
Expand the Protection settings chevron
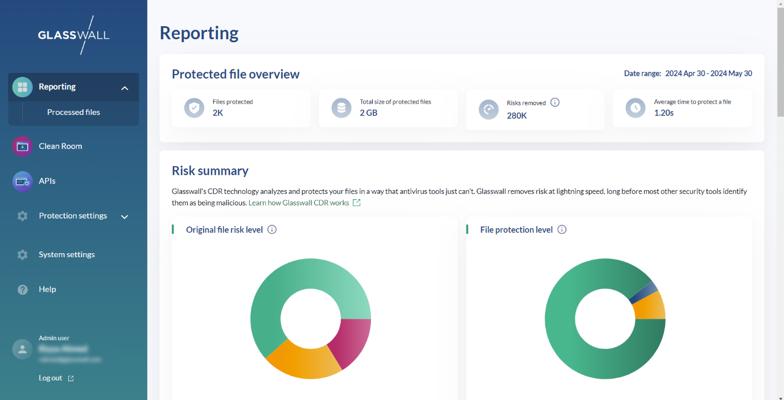[x=125, y=217]
